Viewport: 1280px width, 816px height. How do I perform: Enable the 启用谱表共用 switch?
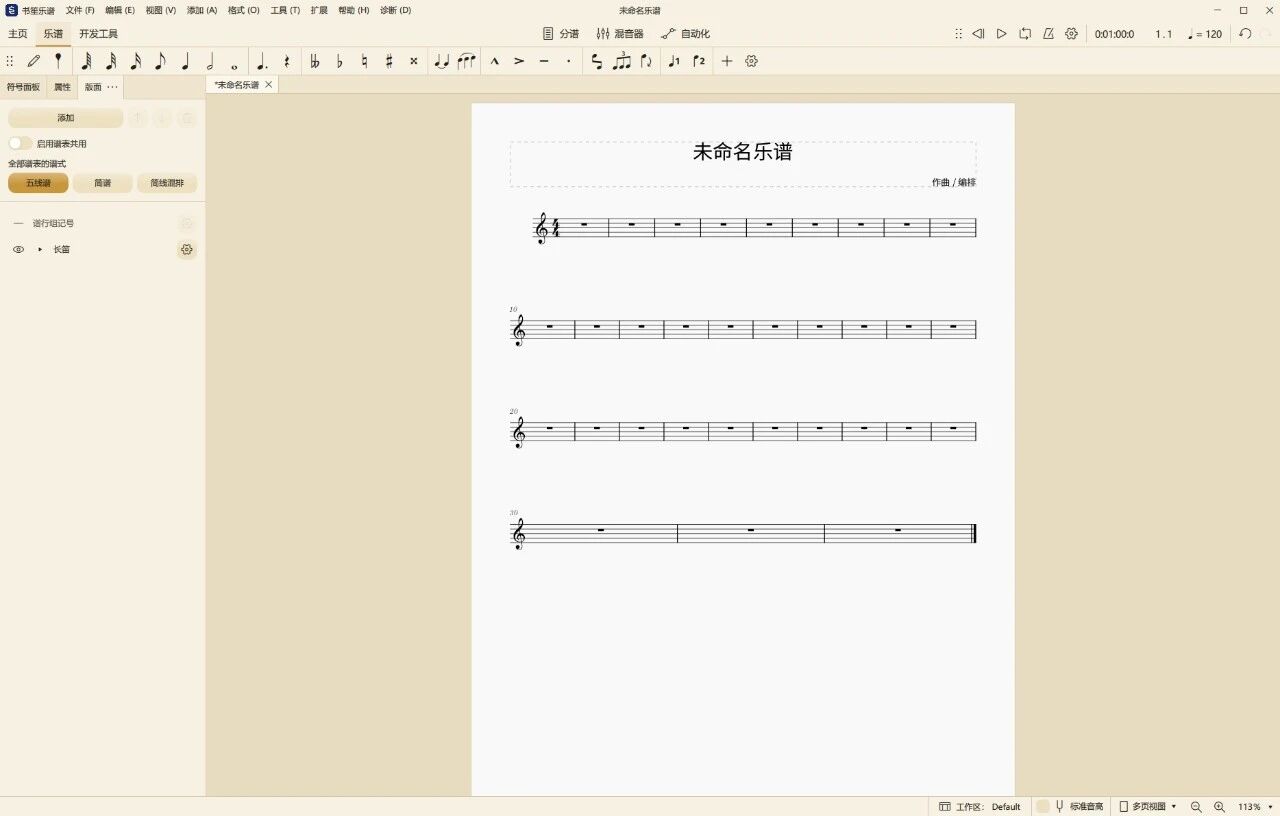(20, 144)
